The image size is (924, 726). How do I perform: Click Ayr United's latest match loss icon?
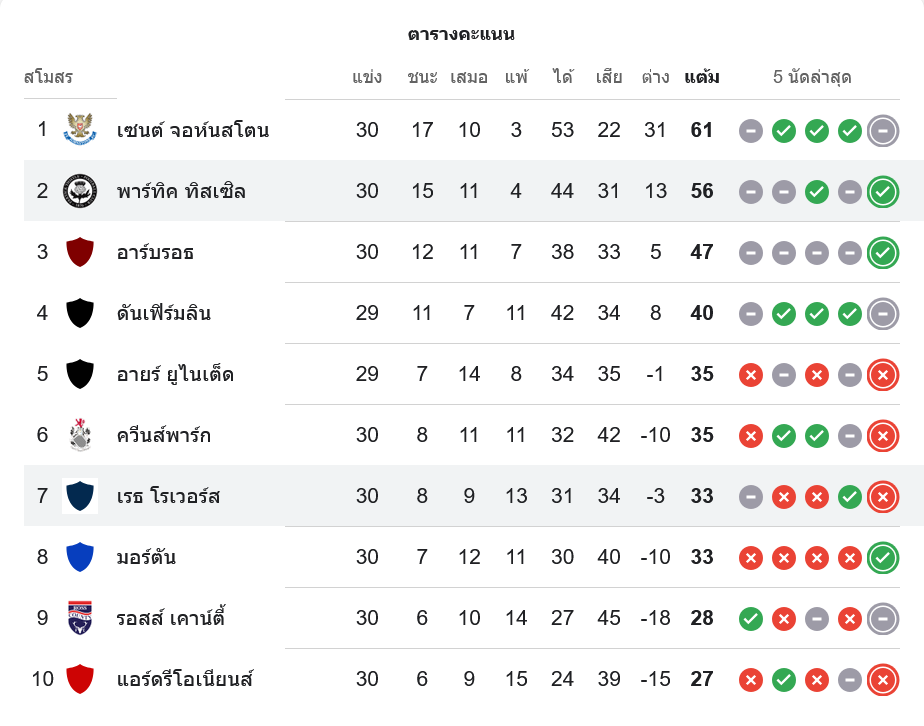(x=882, y=374)
